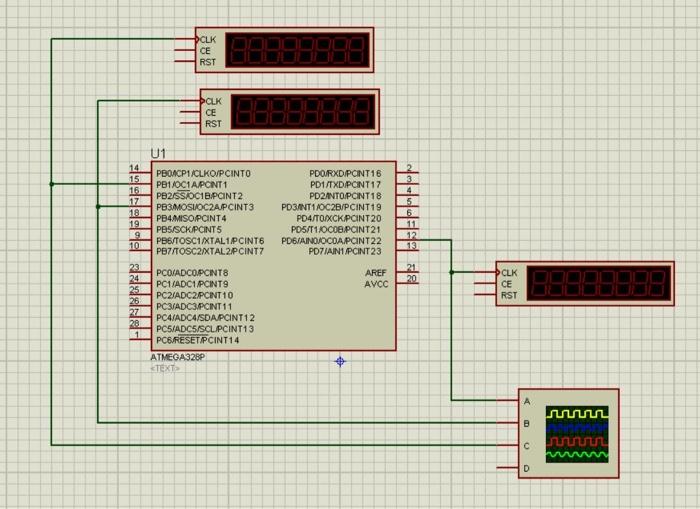Click pin number 21 beside AREF
Screen dimensions: 700x509
[x=412, y=267]
